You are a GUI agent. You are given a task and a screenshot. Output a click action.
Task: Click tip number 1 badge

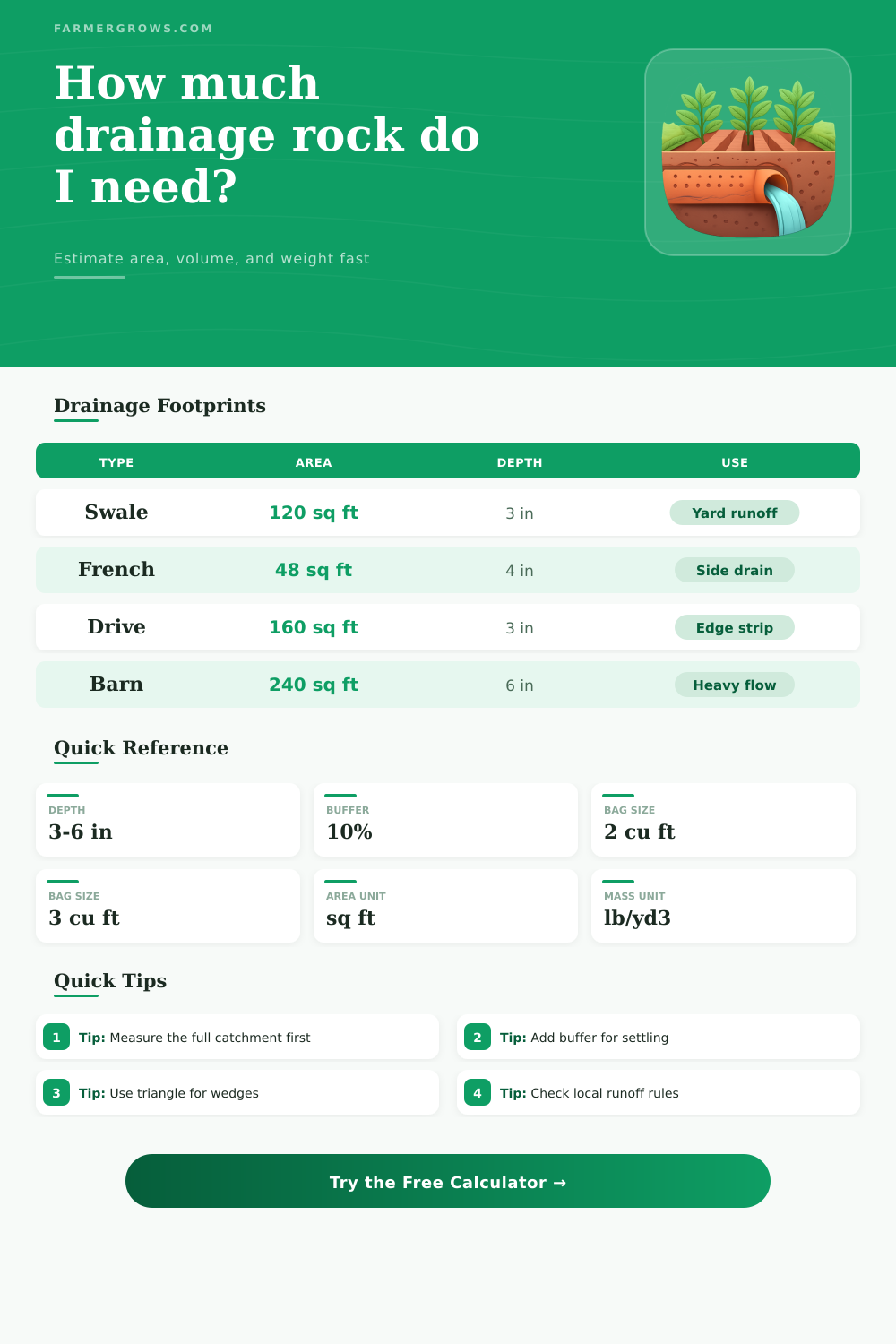[x=56, y=1037]
